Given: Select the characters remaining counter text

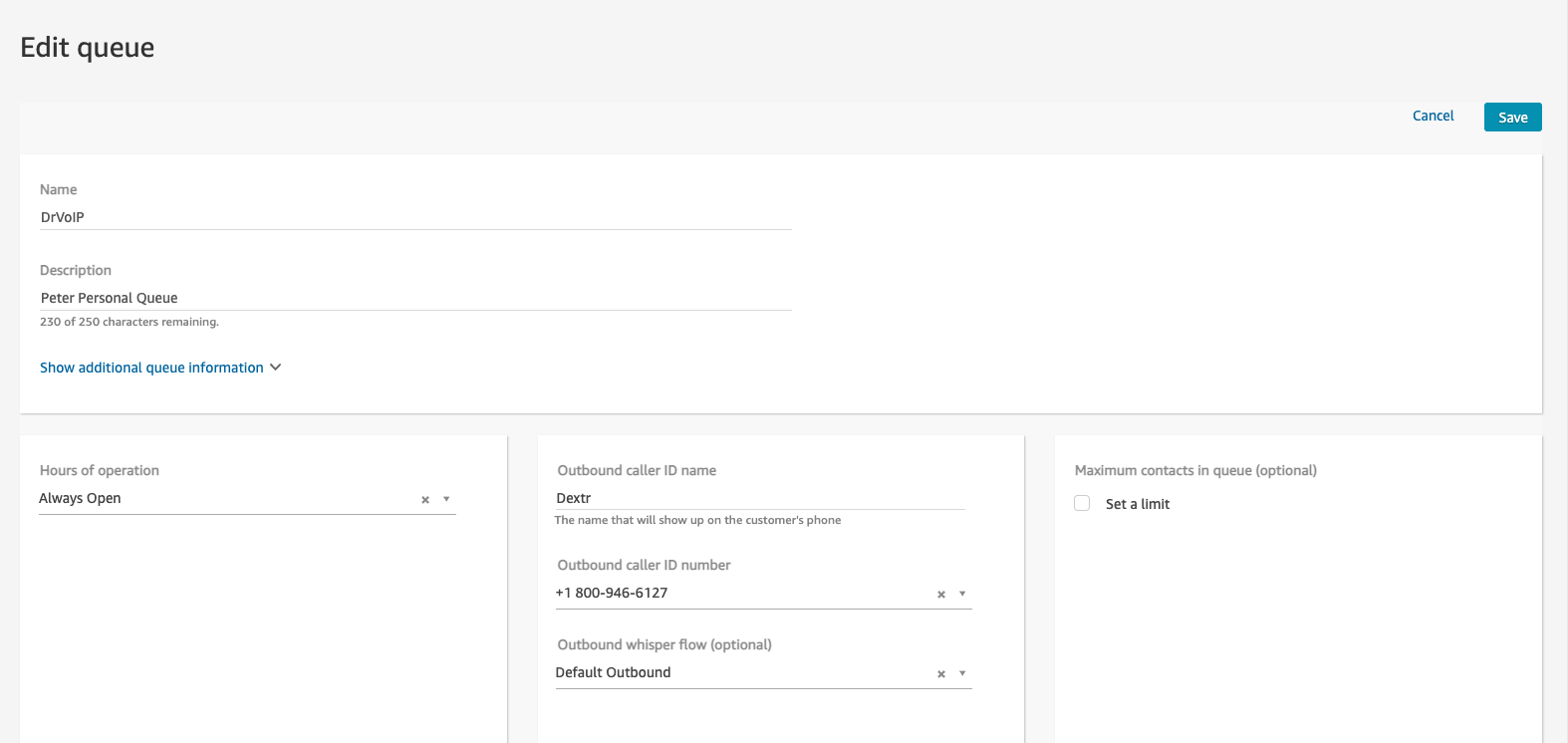Looking at the screenshot, I should (130, 322).
